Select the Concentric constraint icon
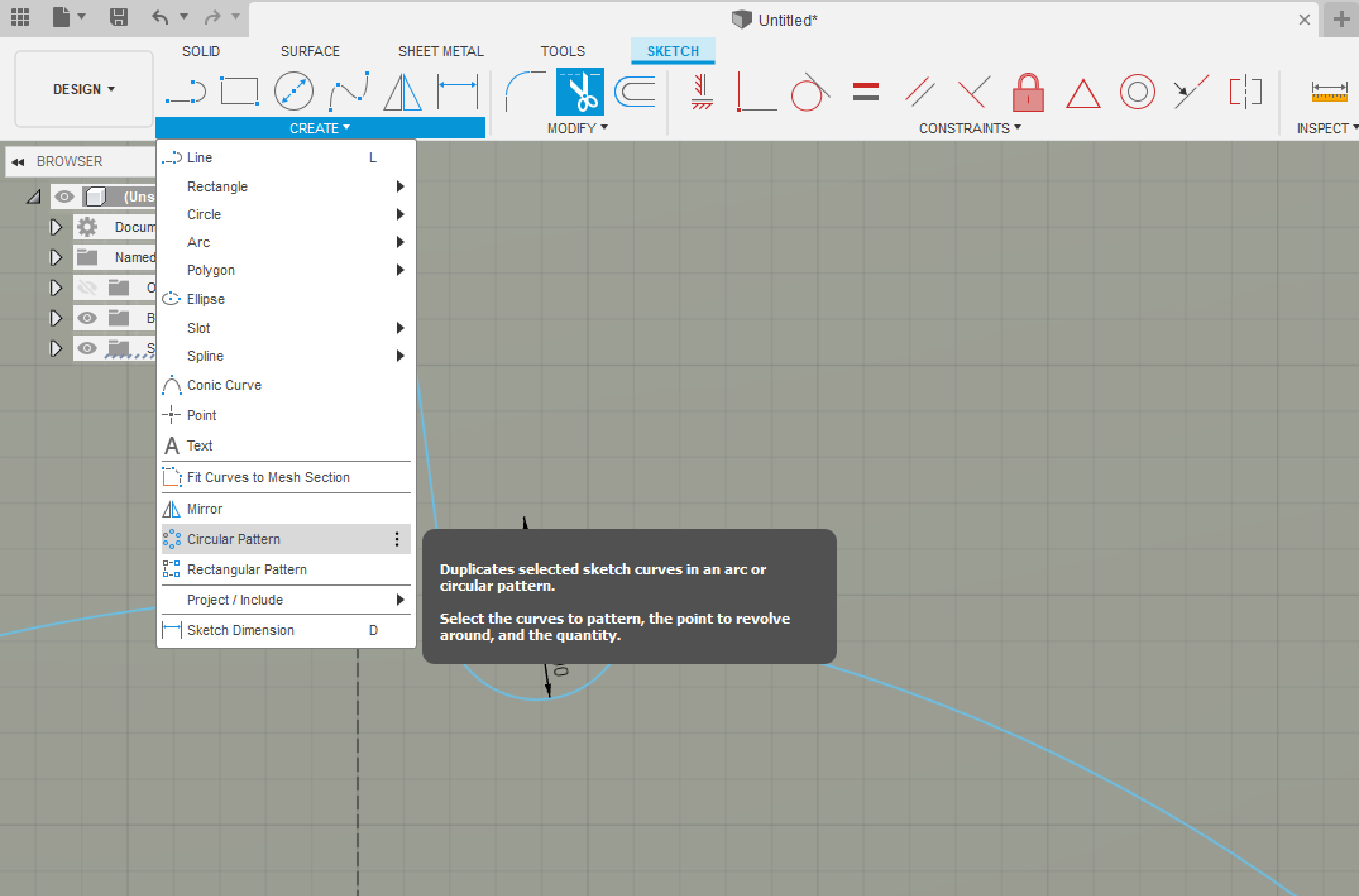Viewport: 1359px width, 896px height. click(x=1137, y=92)
